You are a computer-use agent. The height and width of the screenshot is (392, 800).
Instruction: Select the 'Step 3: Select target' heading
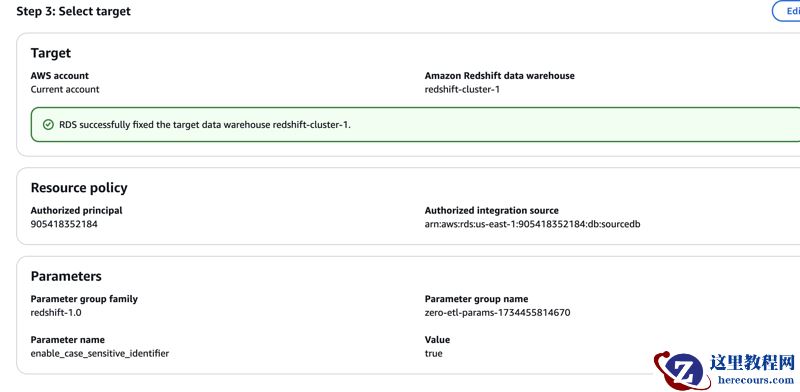pos(73,11)
